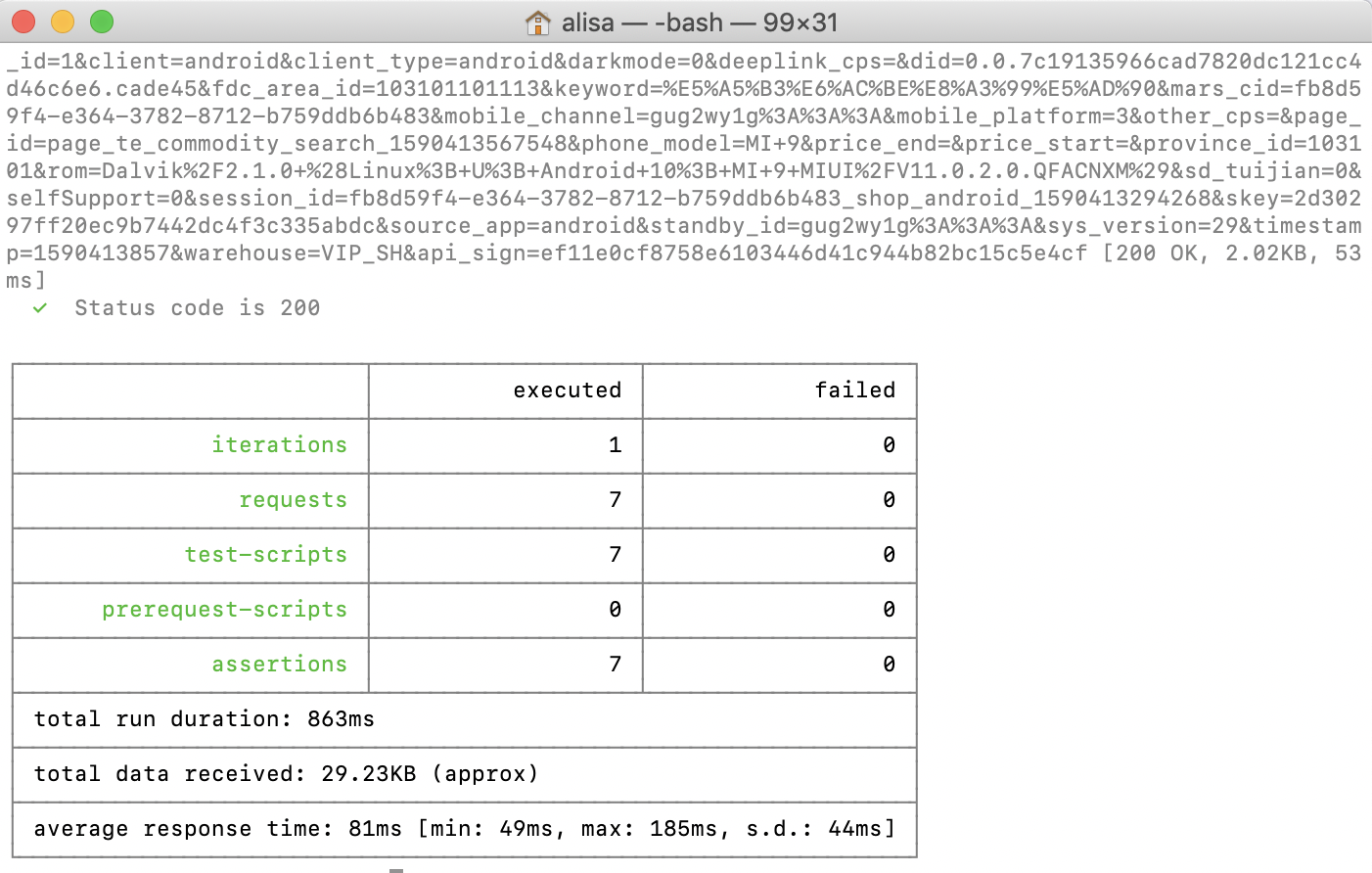Click the red close window button

tap(23, 22)
